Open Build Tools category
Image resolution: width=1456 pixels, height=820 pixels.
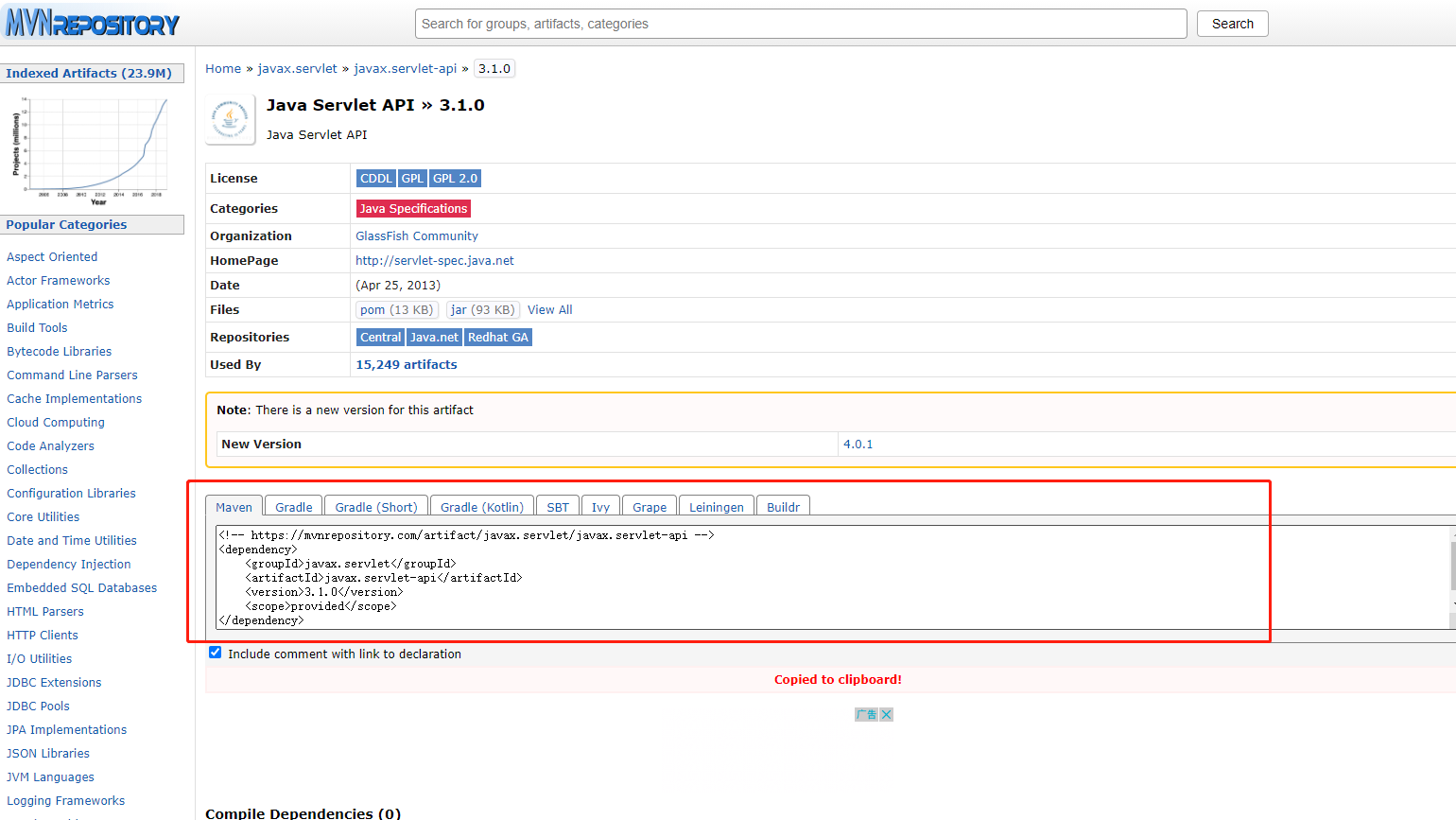click(x=37, y=327)
